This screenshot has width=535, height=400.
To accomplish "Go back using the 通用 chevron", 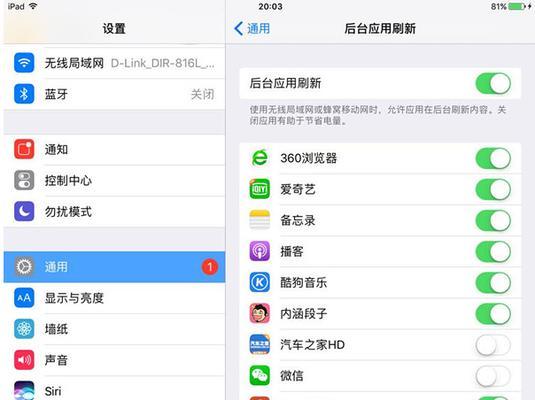I will [252, 28].
